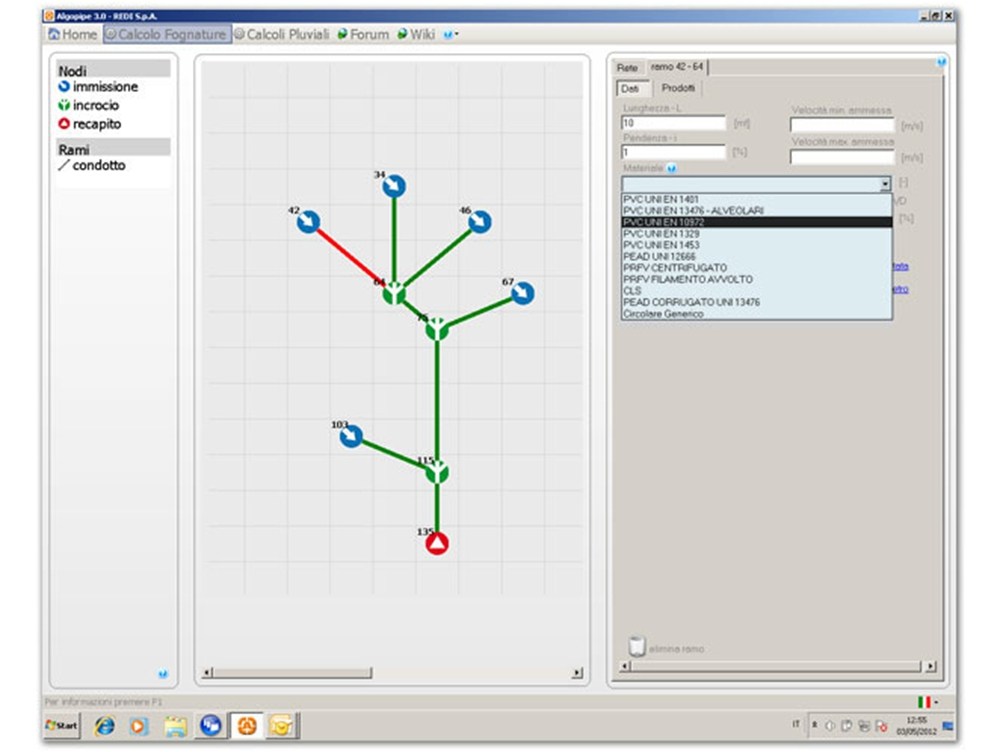Click the Lunghezza L input field
This screenshot has height=752, width=1003.
point(673,123)
